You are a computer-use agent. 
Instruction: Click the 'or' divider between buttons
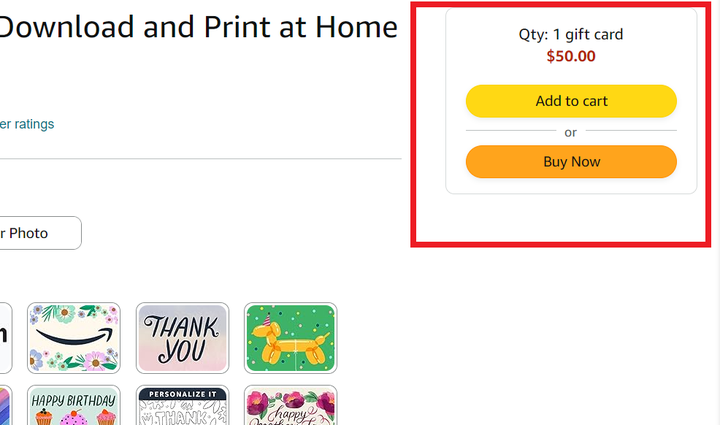coord(570,133)
